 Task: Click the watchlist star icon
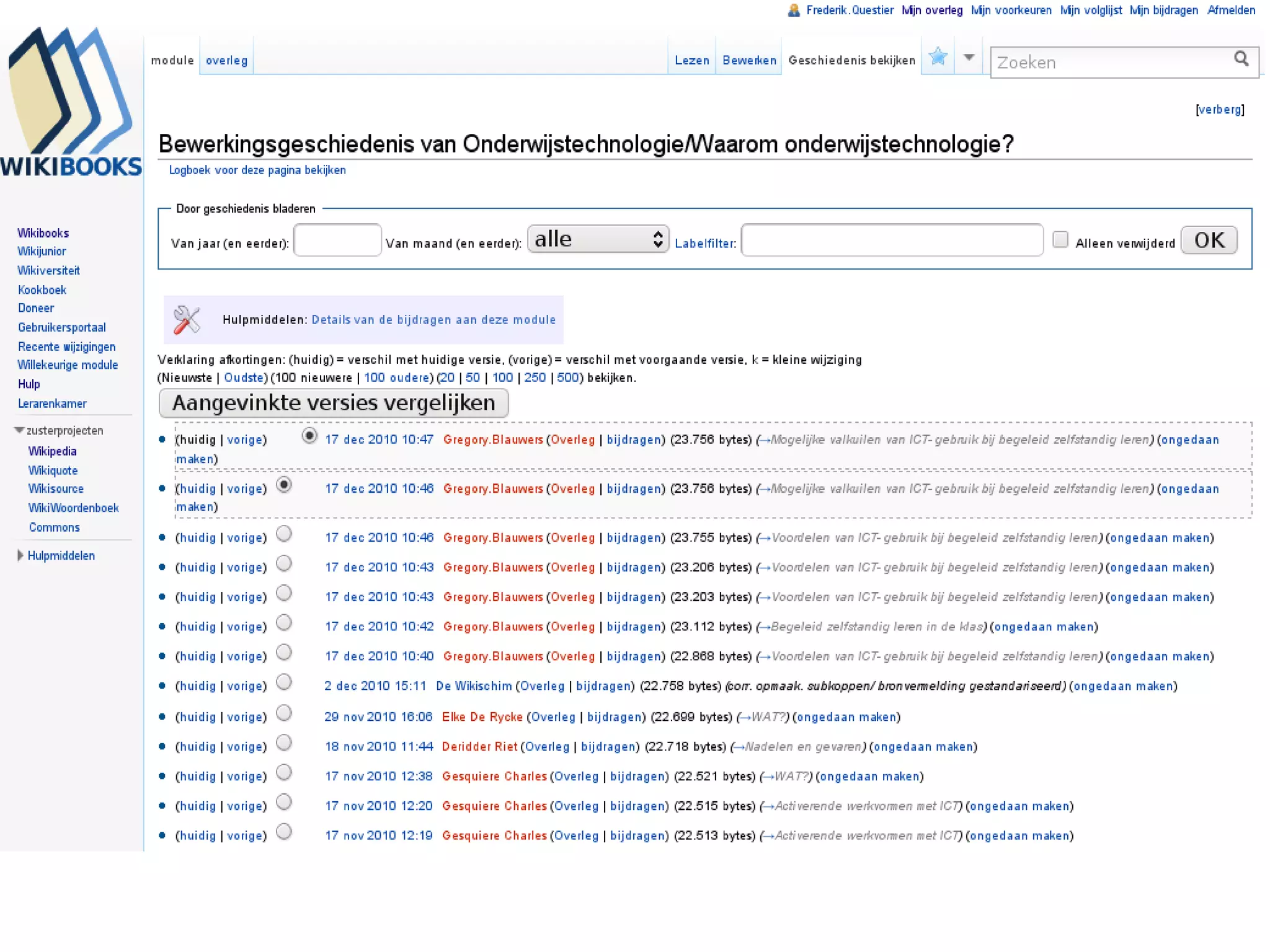click(x=938, y=58)
